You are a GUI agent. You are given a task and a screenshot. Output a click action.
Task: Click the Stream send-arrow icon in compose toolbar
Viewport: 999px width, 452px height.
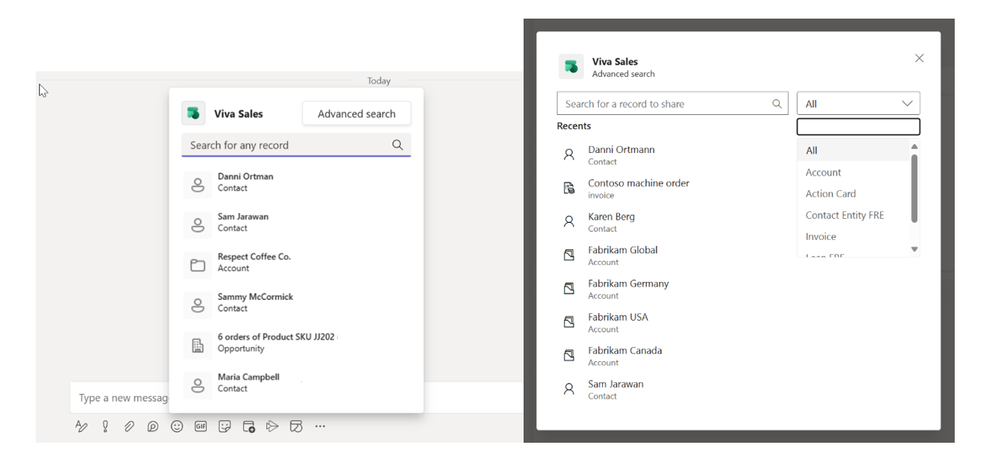click(272, 426)
